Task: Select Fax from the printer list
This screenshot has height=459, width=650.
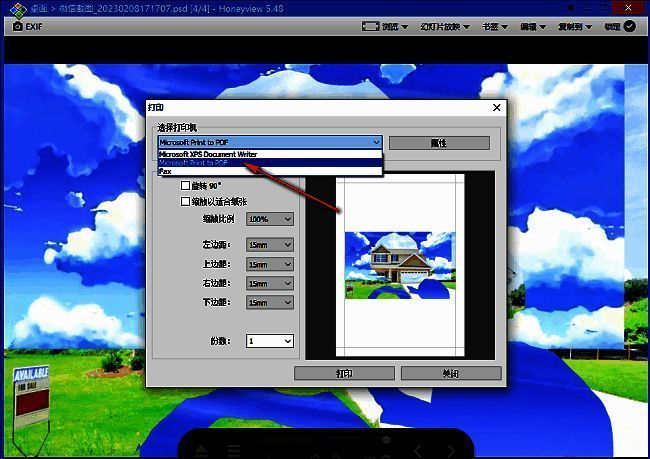Action: pyautogui.click(x=166, y=172)
